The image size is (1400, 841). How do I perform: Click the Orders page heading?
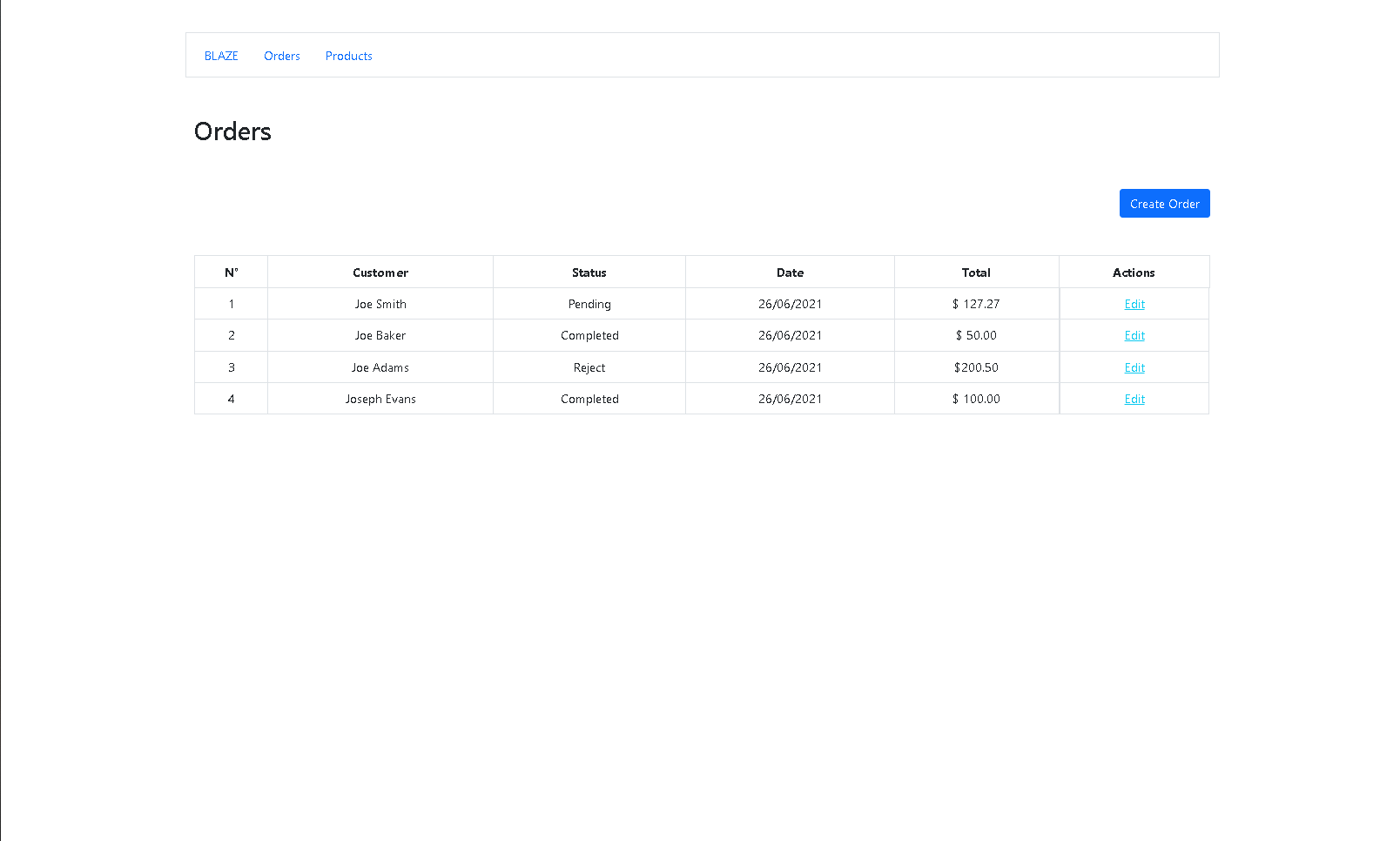pos(232,131)
